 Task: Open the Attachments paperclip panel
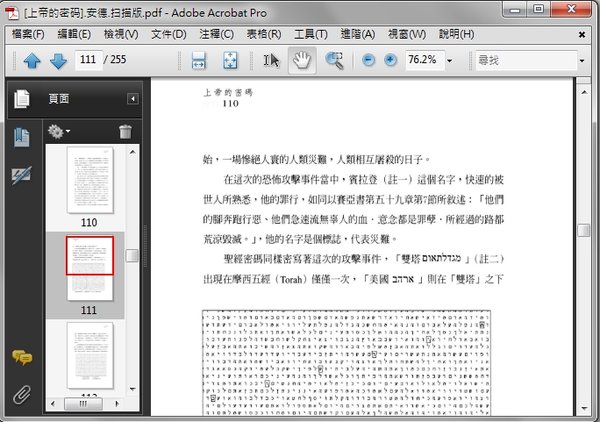coord(20,393)
